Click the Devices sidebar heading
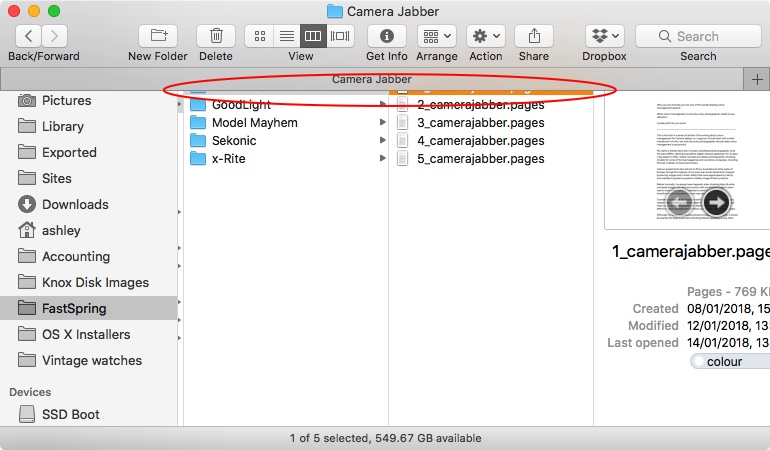The height and width of the screenshot is (450, 770). click(30, 392)
